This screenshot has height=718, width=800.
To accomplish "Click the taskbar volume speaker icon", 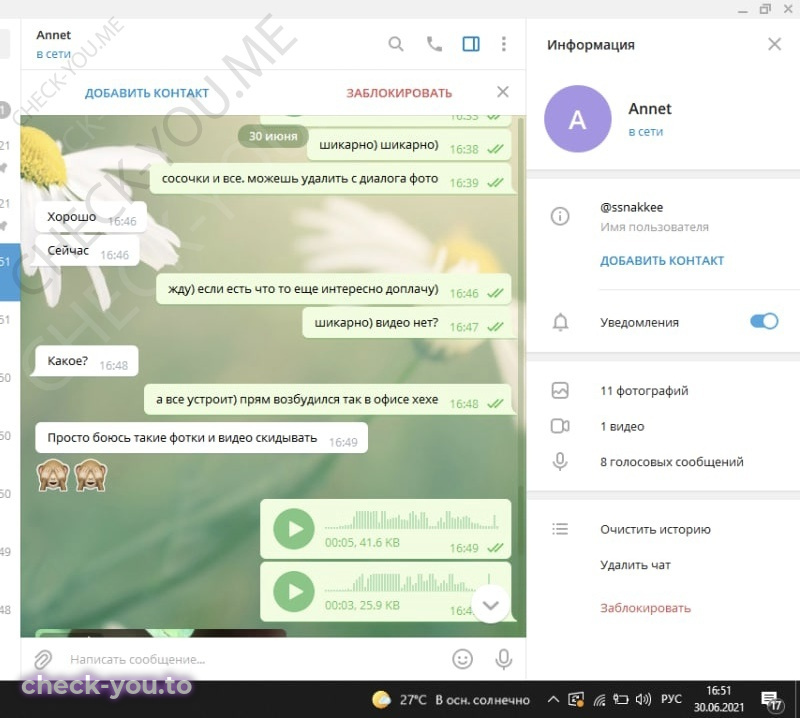I will (x=643, y=699).
